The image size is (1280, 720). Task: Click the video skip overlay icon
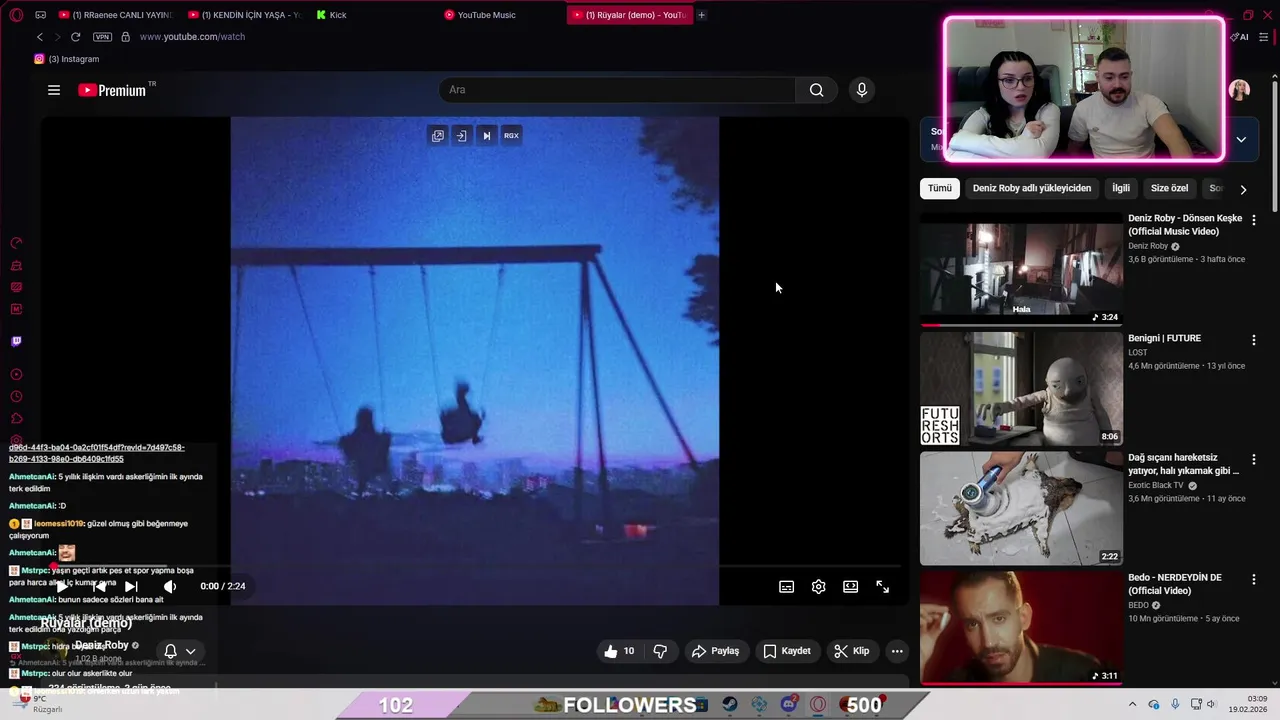pyautogui.click(x=486, y=136)
